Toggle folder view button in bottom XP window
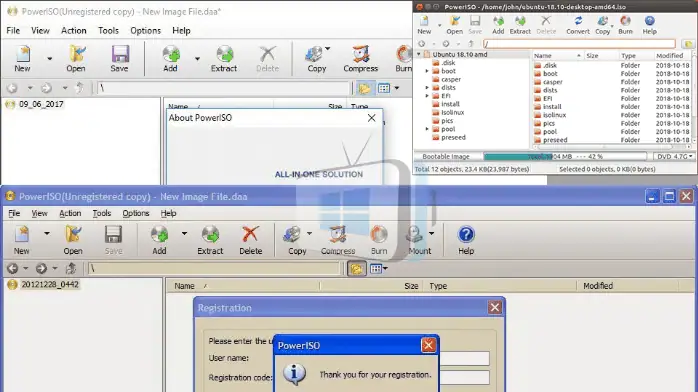Screen dimensions: 698x392 pyautogui.click(x=356, y=268)
